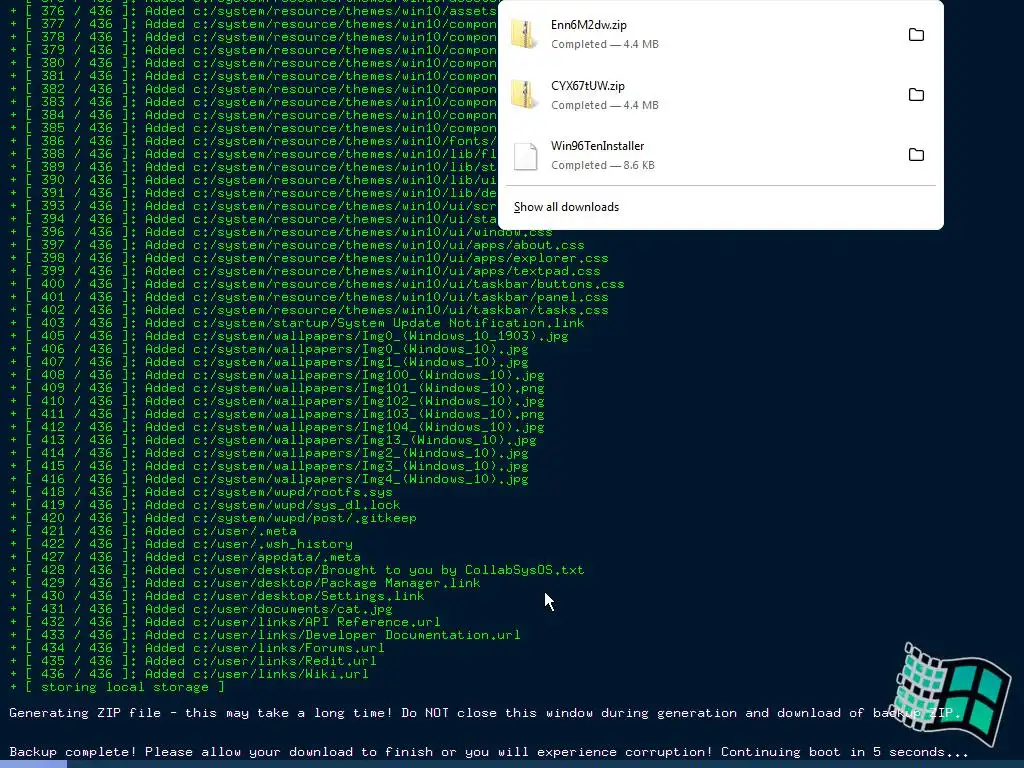Click log line 'Brought to you by CollabSysOS.txt'

[x=297, y=569]
